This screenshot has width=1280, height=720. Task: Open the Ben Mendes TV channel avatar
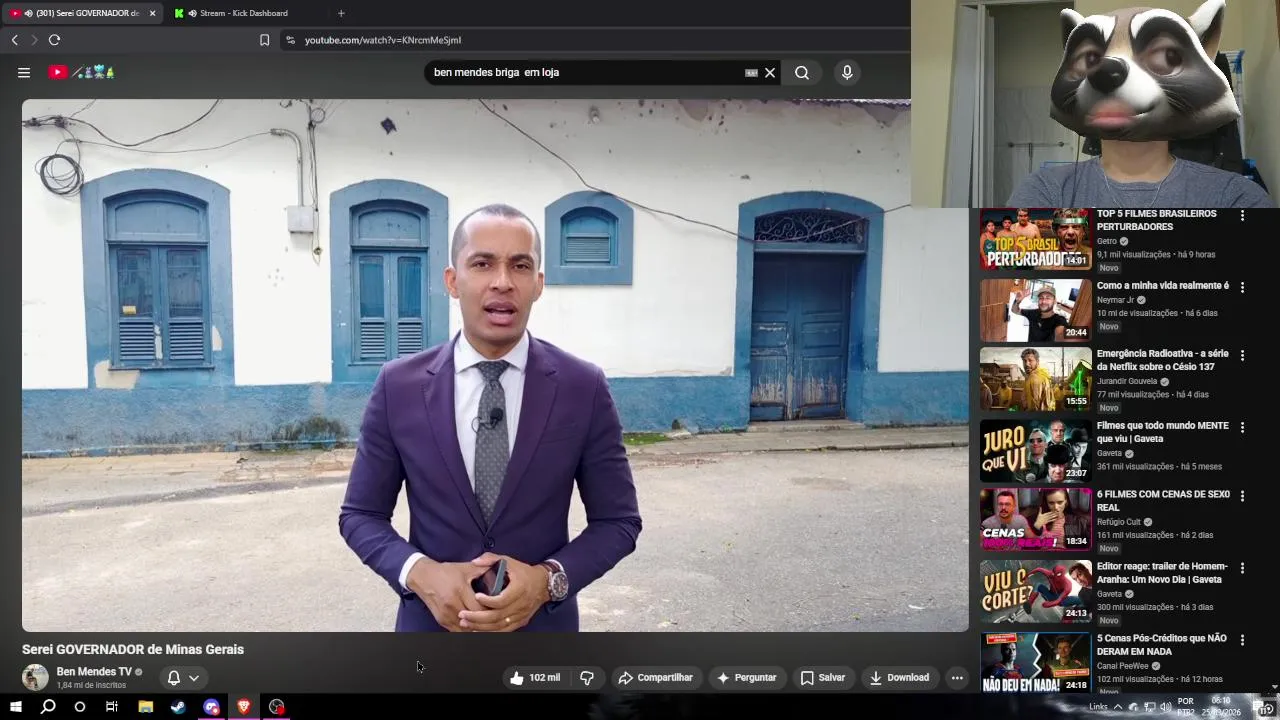point(35,677)
